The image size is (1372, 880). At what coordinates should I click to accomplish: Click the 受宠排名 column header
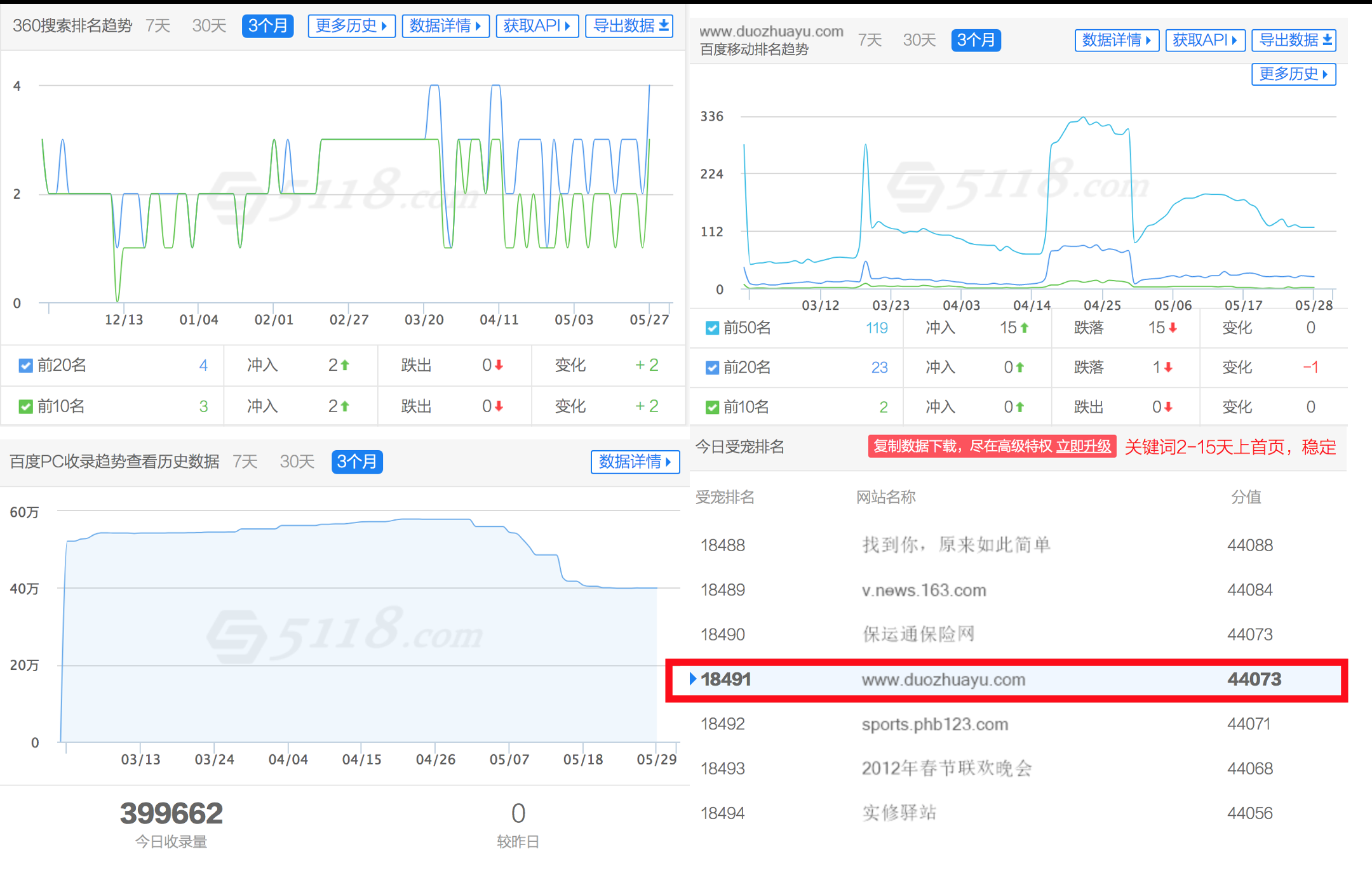(725, 497)
